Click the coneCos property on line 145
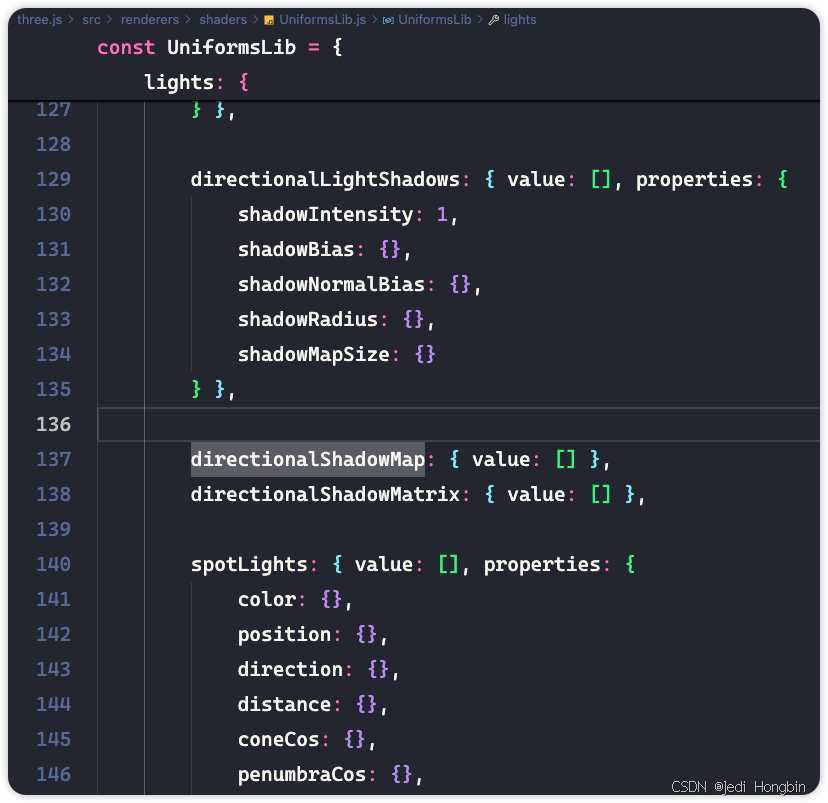 278,739
